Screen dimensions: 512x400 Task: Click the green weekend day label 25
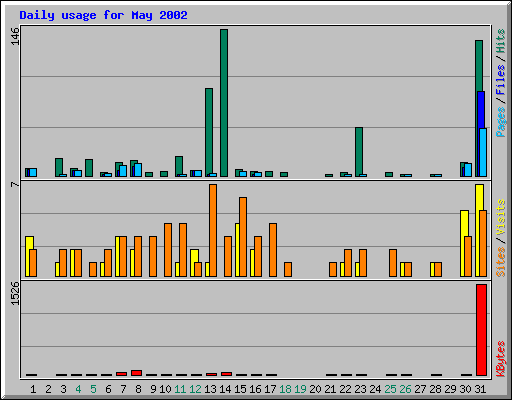coord(390,389)
